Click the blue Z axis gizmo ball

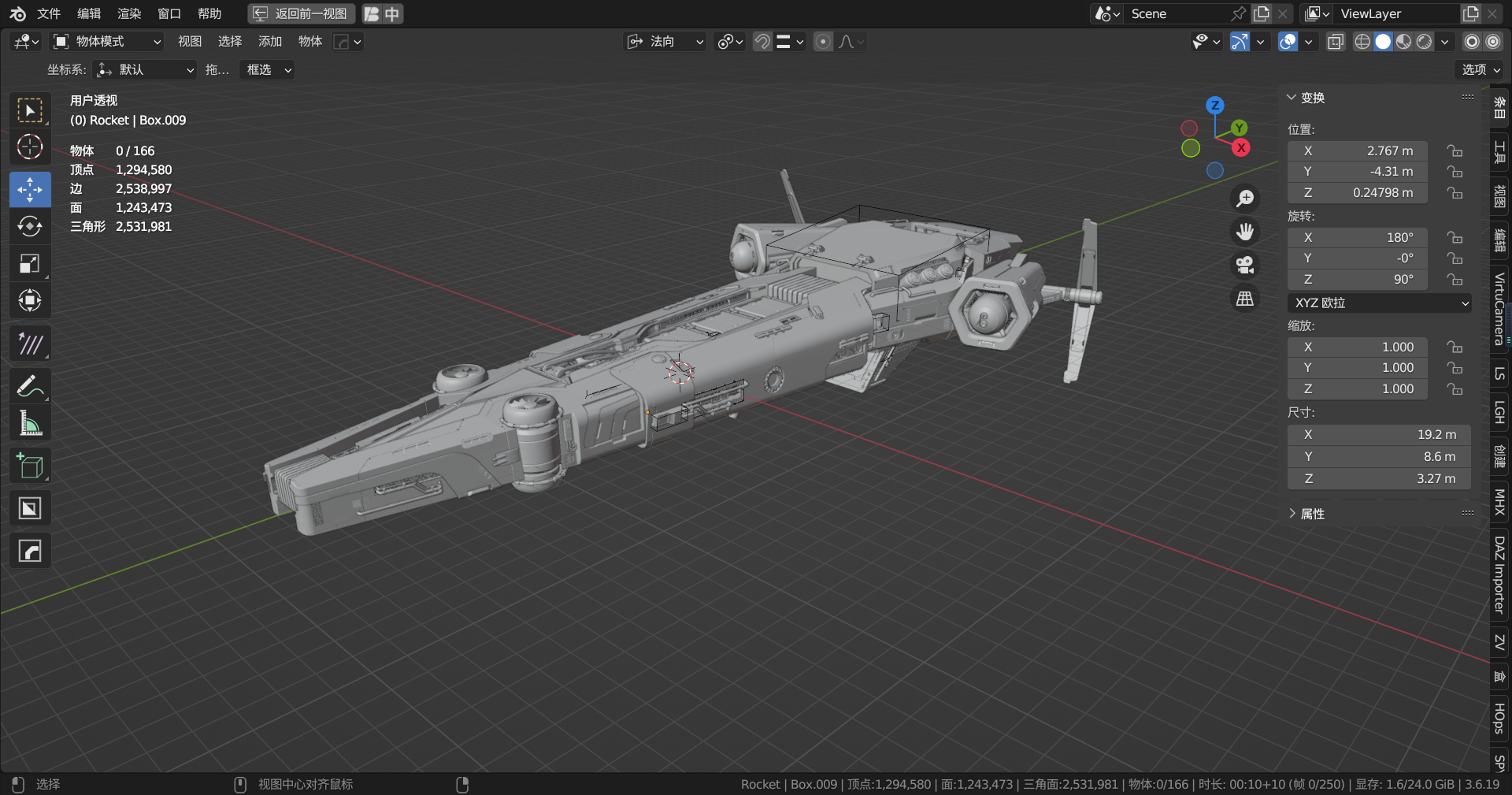pos(1215,105)
